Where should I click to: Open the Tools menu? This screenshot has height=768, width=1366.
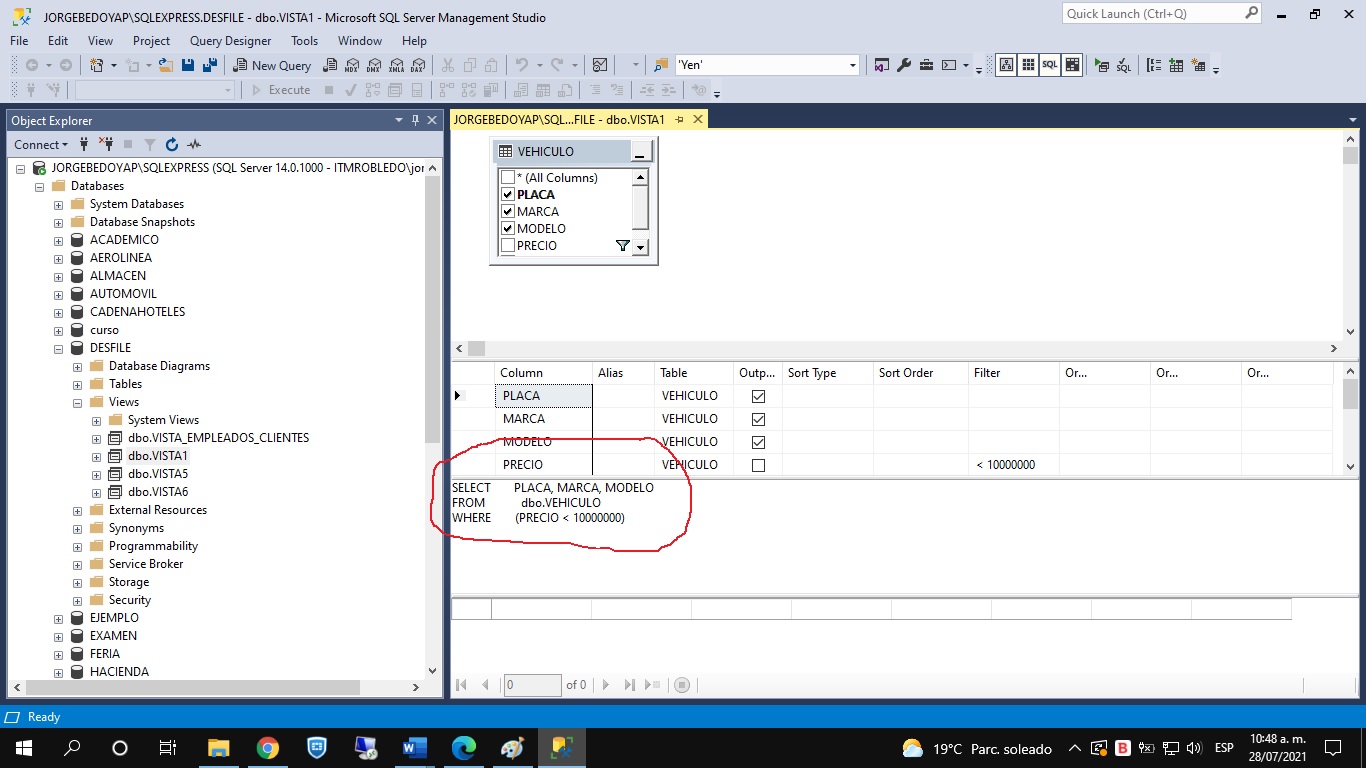point(304,41)
